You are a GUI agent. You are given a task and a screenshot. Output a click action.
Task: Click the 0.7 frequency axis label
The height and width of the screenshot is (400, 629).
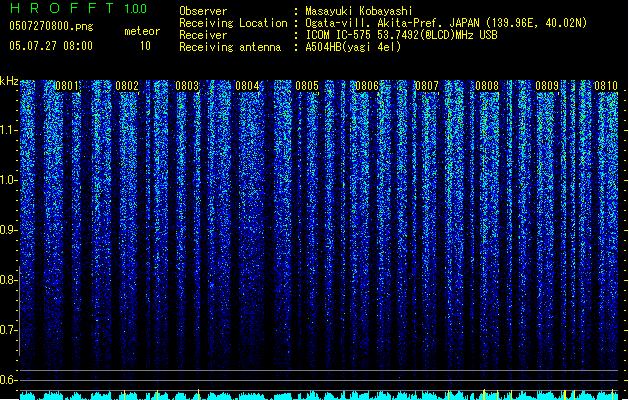click(x=9, y=330)
